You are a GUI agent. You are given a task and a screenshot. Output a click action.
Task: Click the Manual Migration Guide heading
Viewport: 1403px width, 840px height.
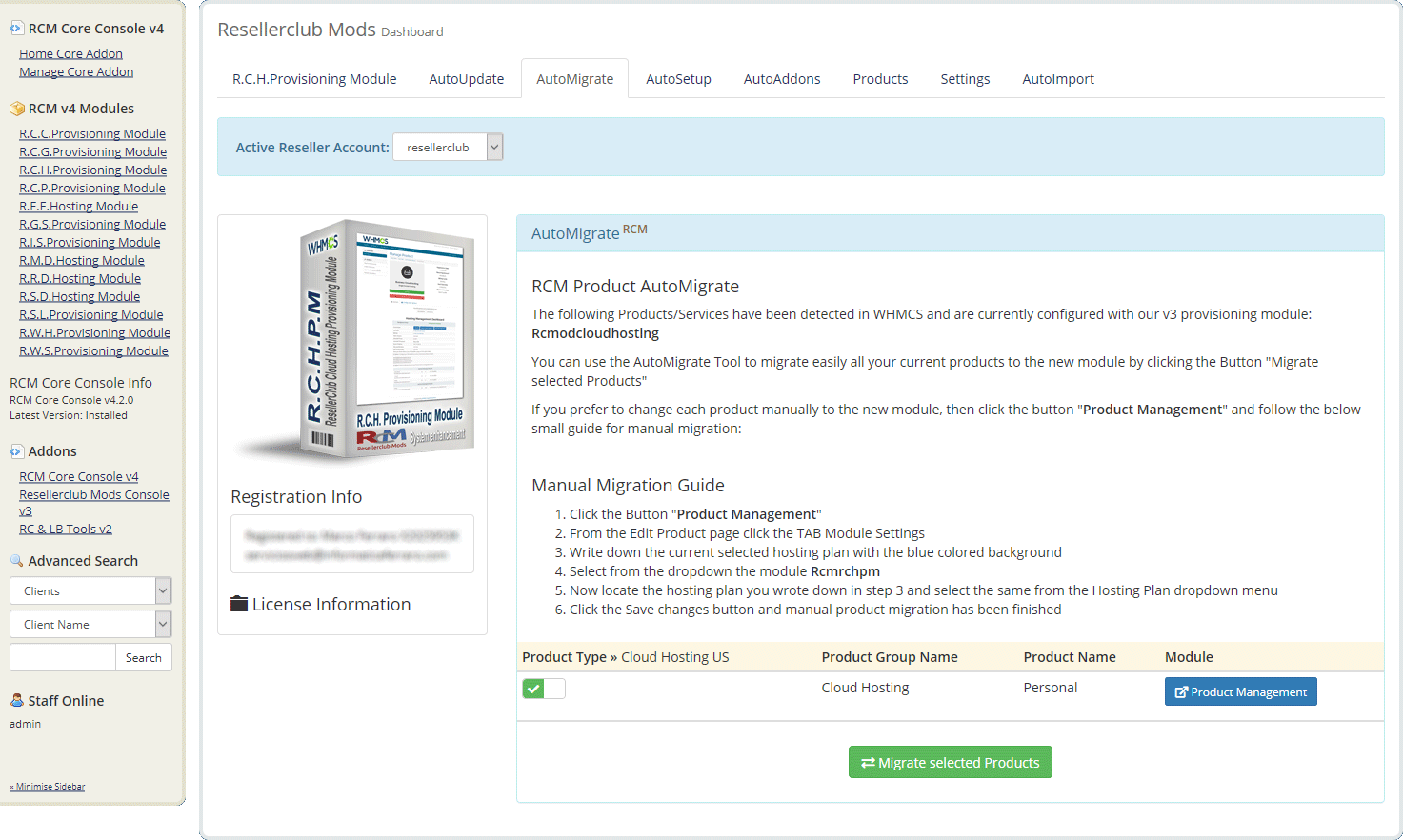628,485
